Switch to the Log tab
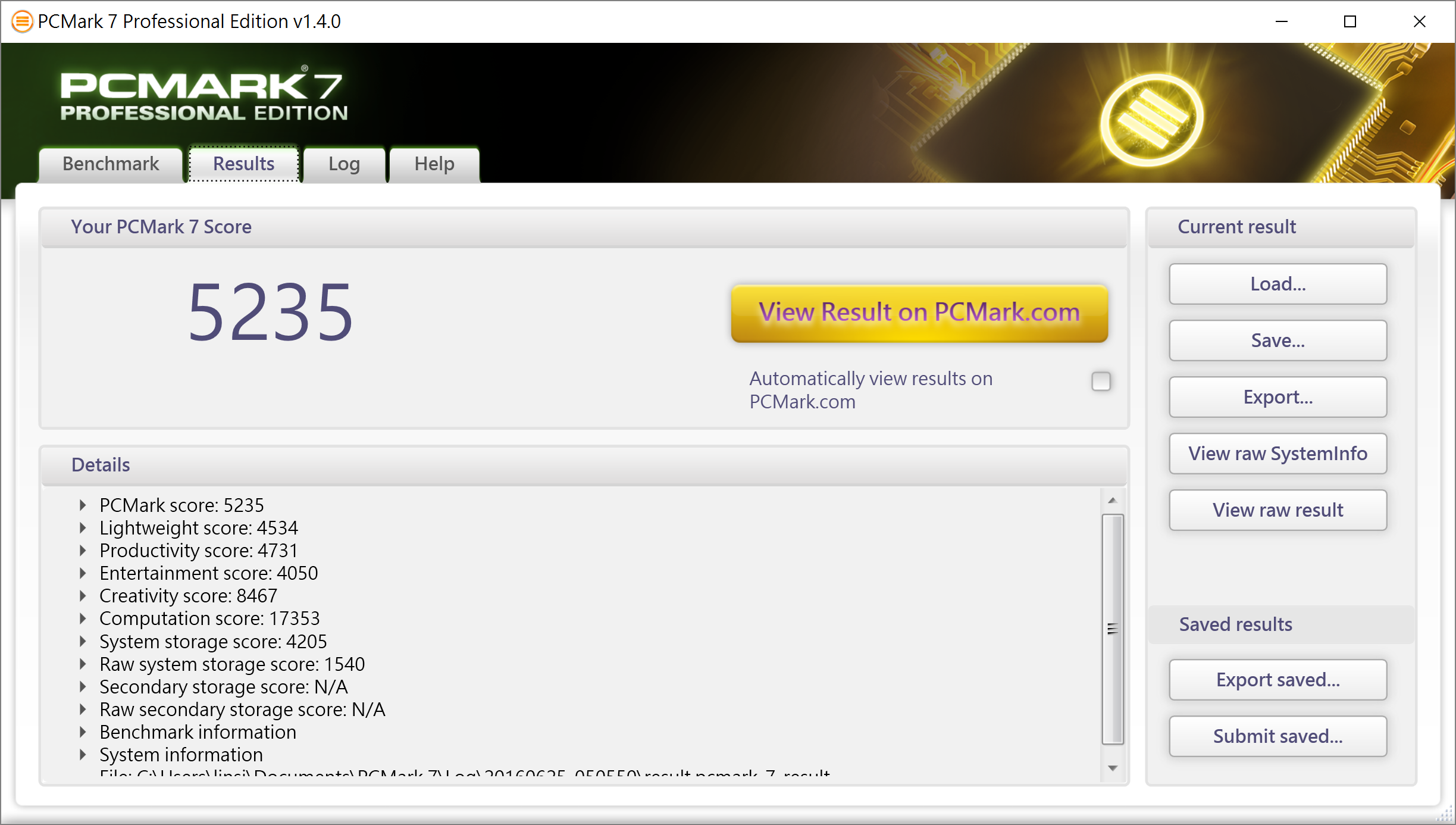This screenshot has width=1456, height=825. pos(344,164)
